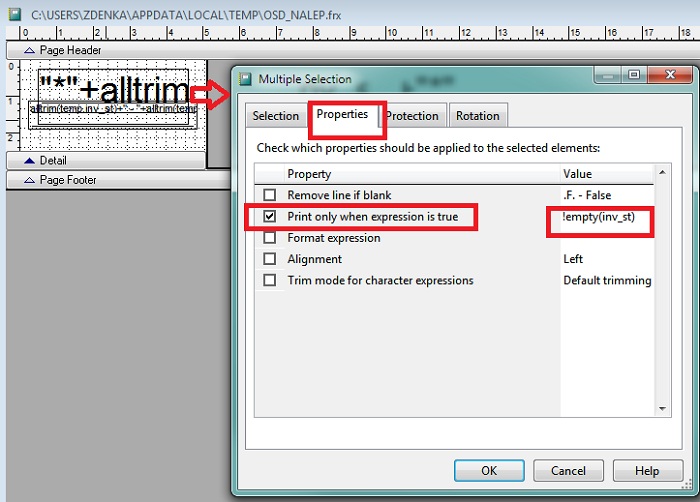Select the "*"+alltrim field in Page Header

tap(113, 89)
